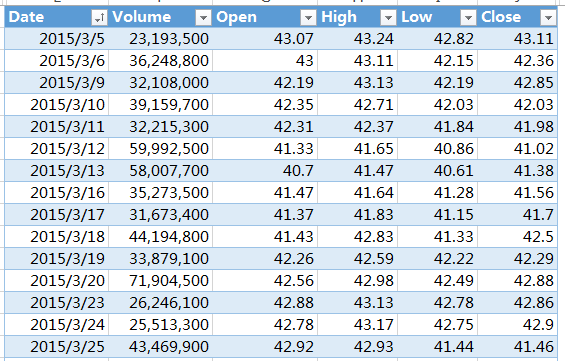
Task: Click volume cell 32,108,000
Action: pos(160,83)
